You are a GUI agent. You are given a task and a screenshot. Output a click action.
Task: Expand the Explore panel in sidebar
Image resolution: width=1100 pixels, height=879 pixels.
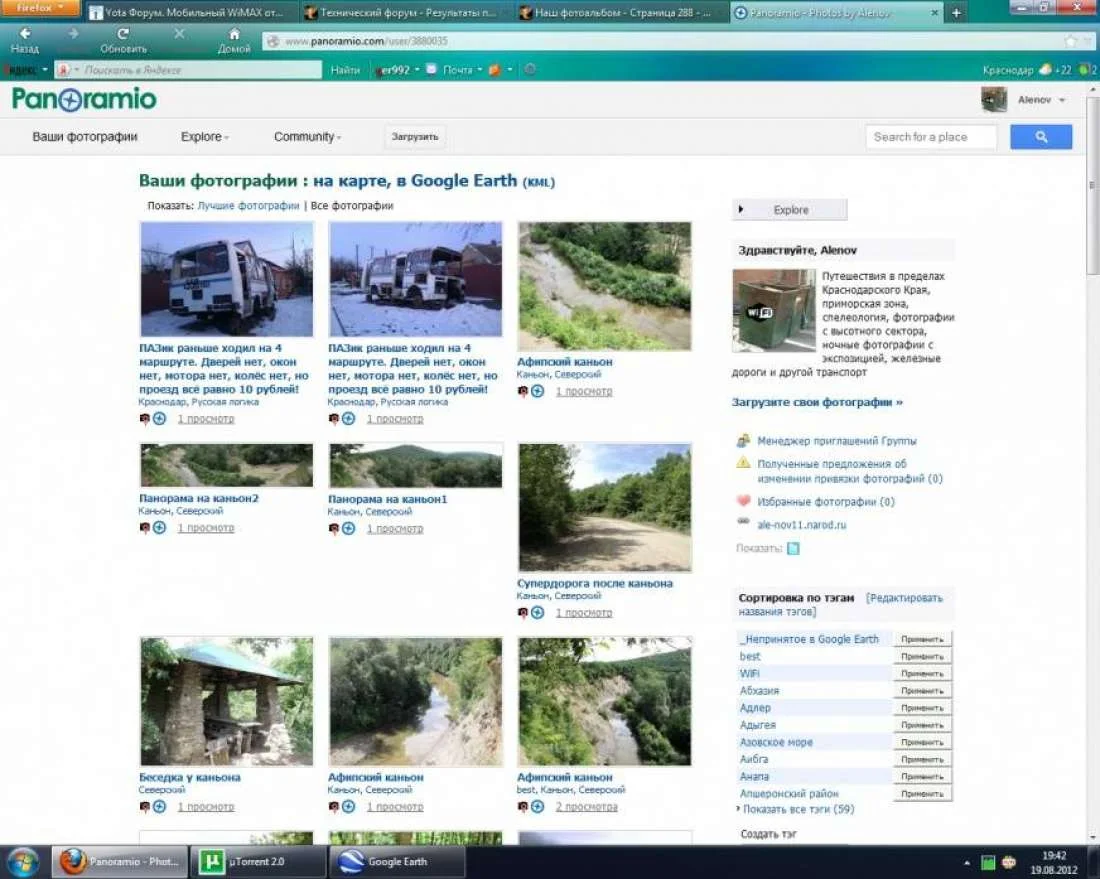pyautogui.click(x=790, y=210)
